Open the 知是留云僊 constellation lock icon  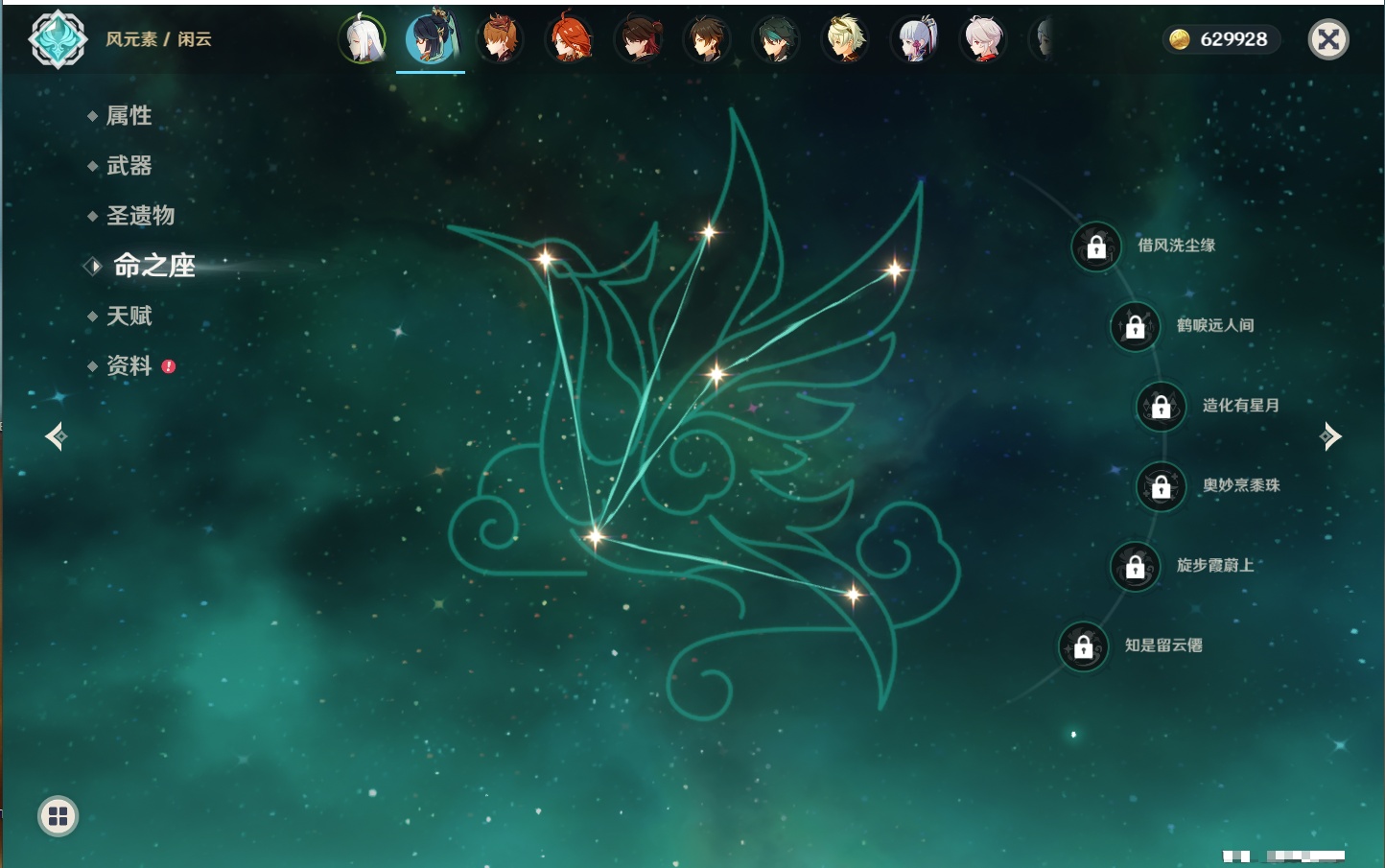[x=1084, y=646]
